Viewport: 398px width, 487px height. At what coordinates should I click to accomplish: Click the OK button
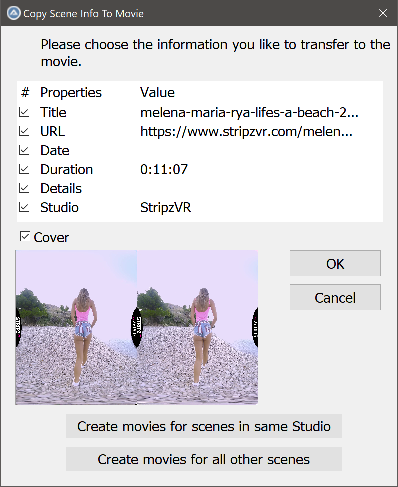click(335, 263)
